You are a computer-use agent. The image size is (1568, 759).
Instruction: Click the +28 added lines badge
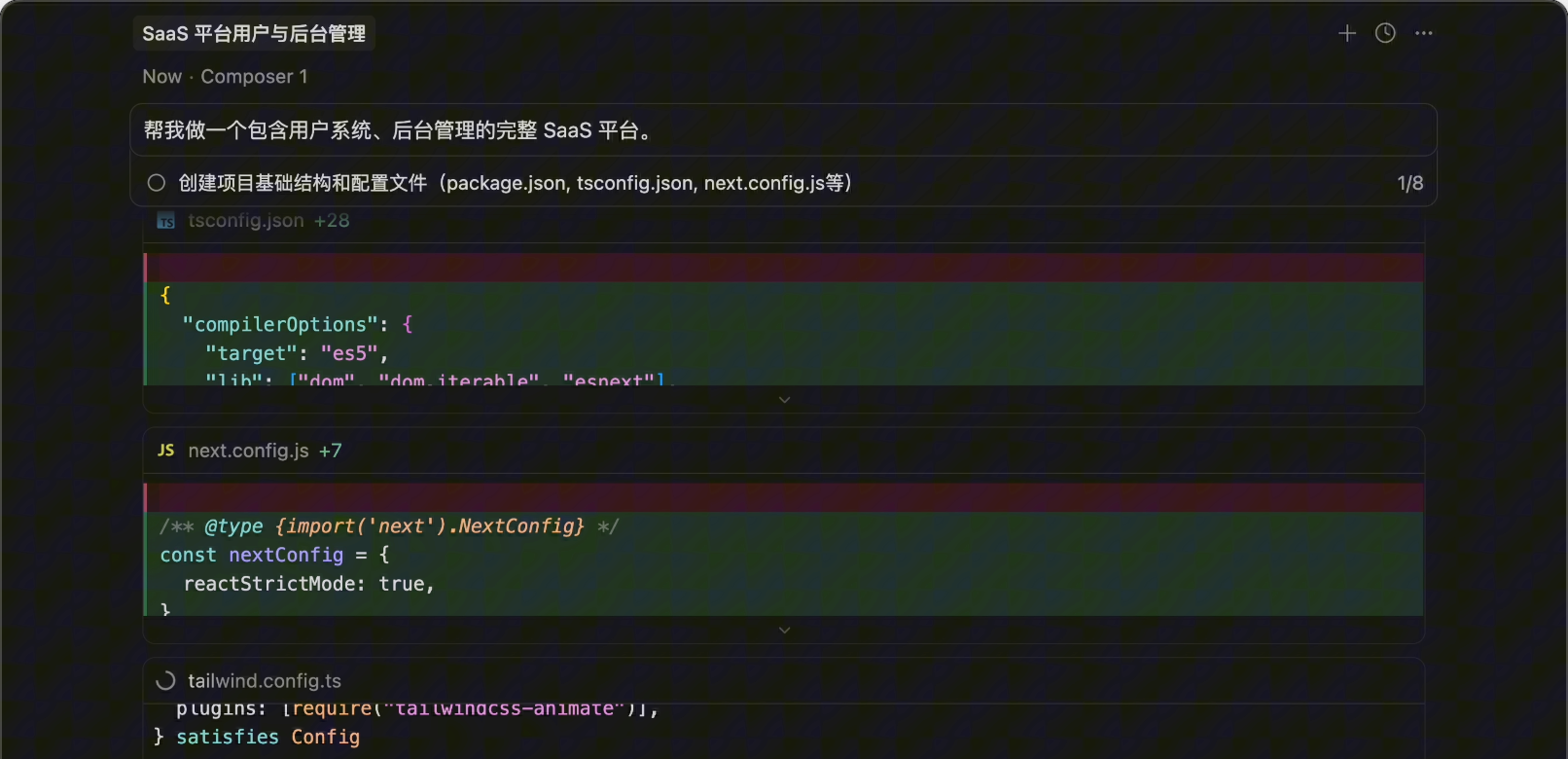[332, 221]
